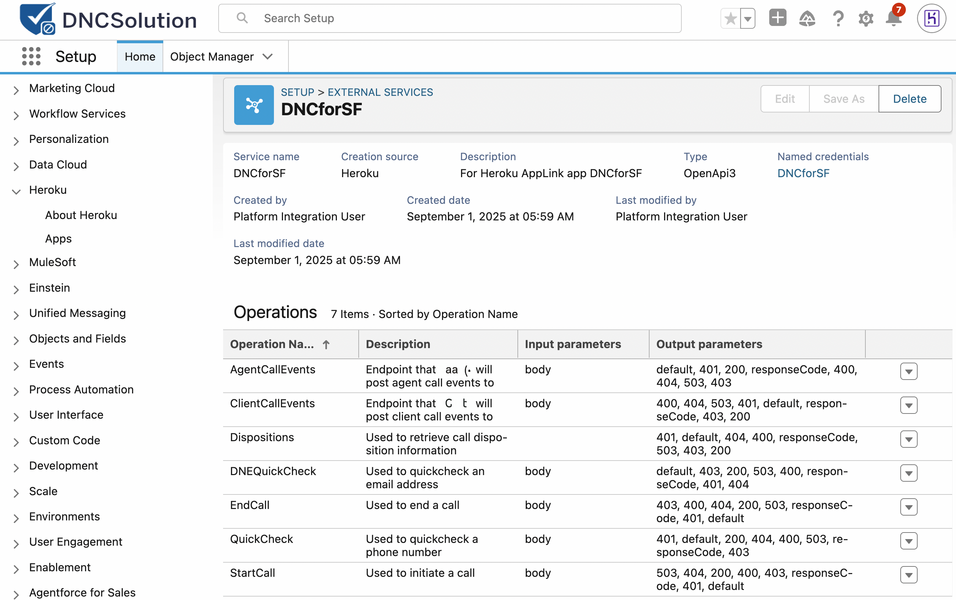The height and width of the screenshot is (600, 956).
Task: Click the Delete button
Action: point(909,99)
